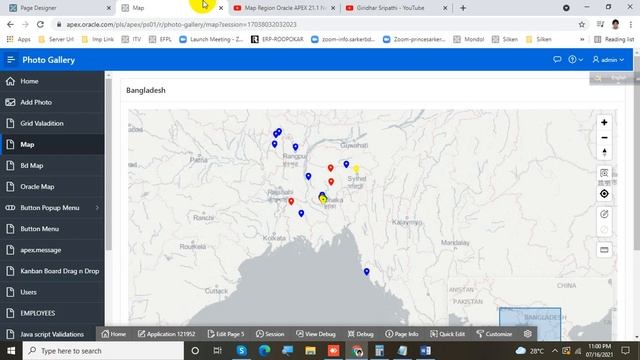Click Edit Page 5 button

tap(226, 334)
